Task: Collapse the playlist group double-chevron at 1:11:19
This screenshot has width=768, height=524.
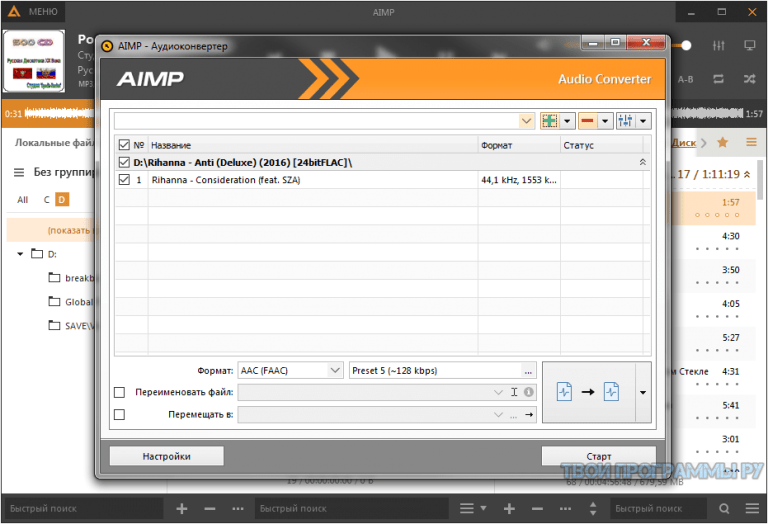Action: click(747, 174)
